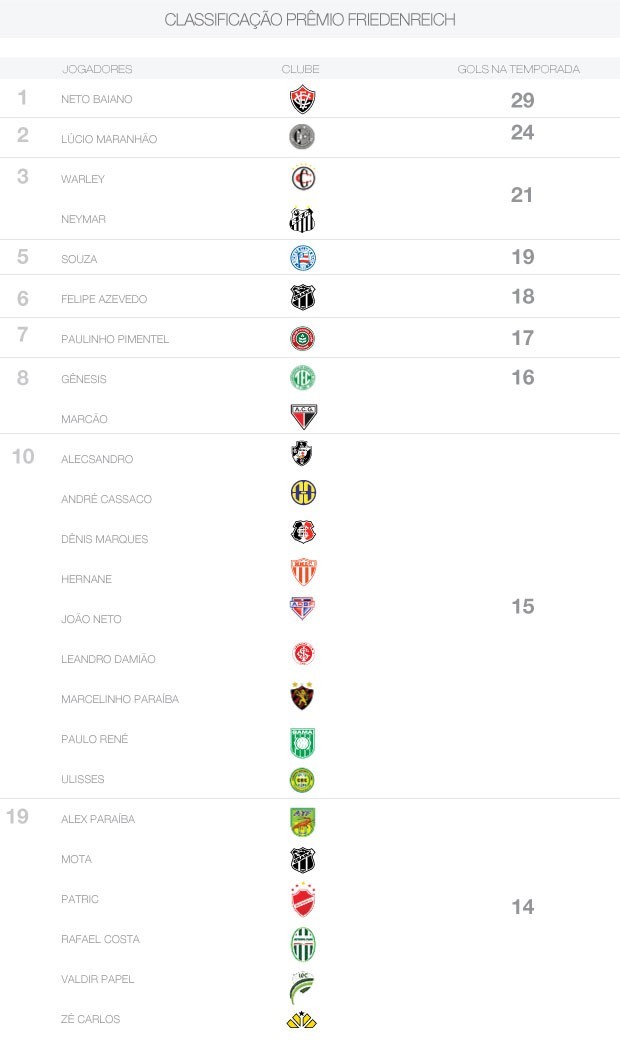Click the player name André Cassaco
The height and width of the screenshot is (1041, 620).
click(x=106, y=499)
